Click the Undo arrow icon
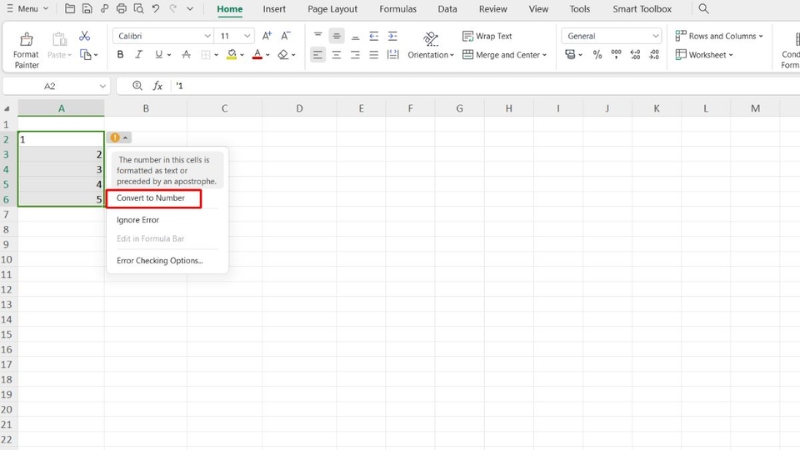800x450 pixels. (x=156, y=9)
